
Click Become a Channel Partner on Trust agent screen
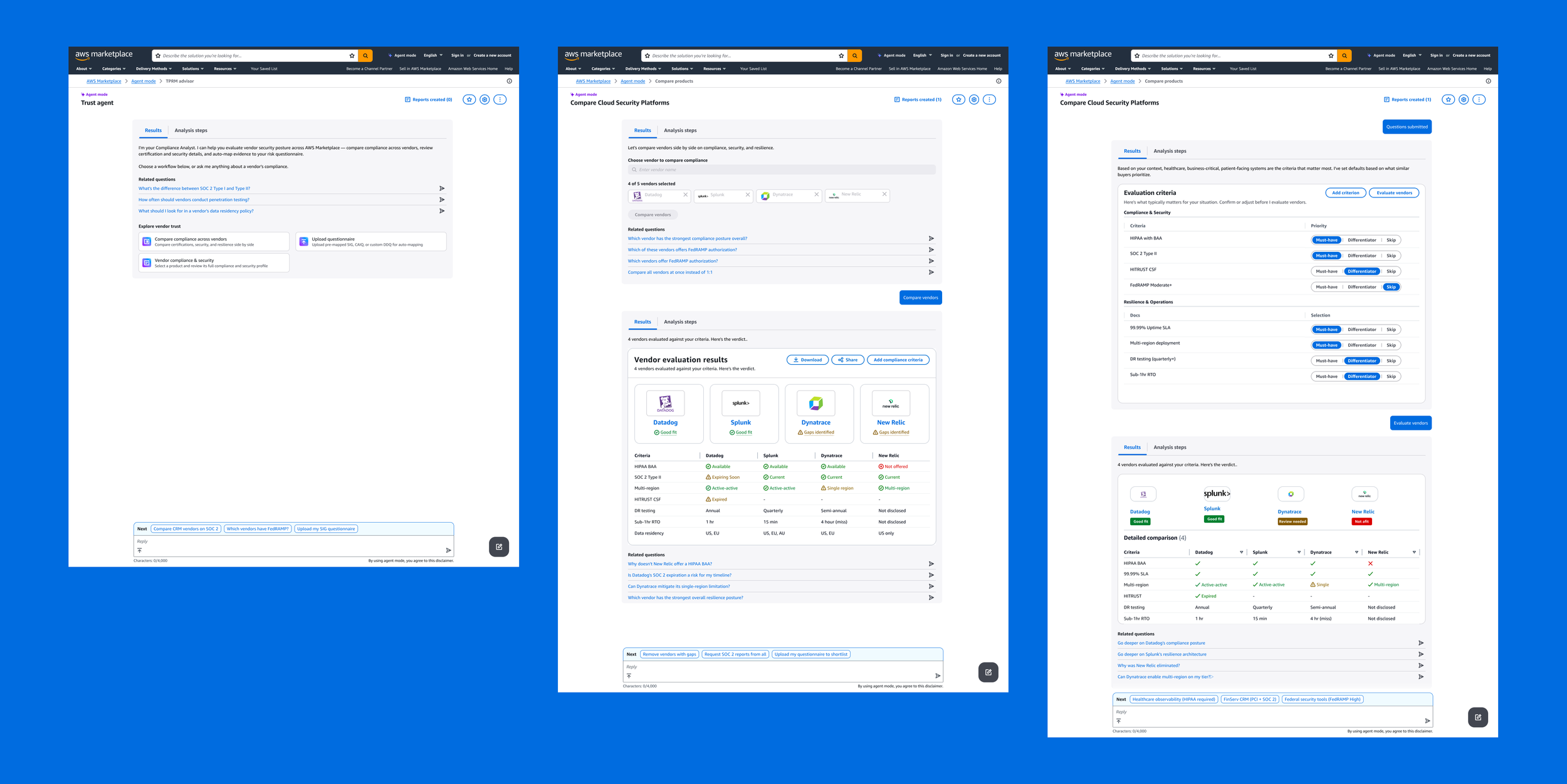pyautogui.click(x=369, y=69)
